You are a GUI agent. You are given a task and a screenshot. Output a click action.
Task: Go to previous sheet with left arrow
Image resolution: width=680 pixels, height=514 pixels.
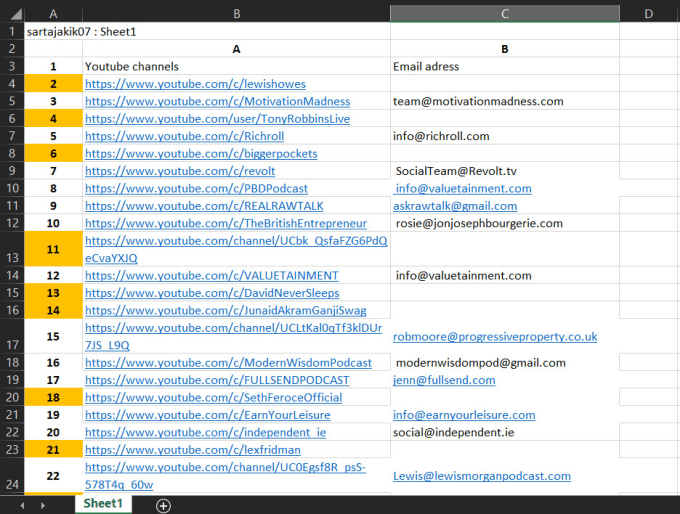[22, 505]
